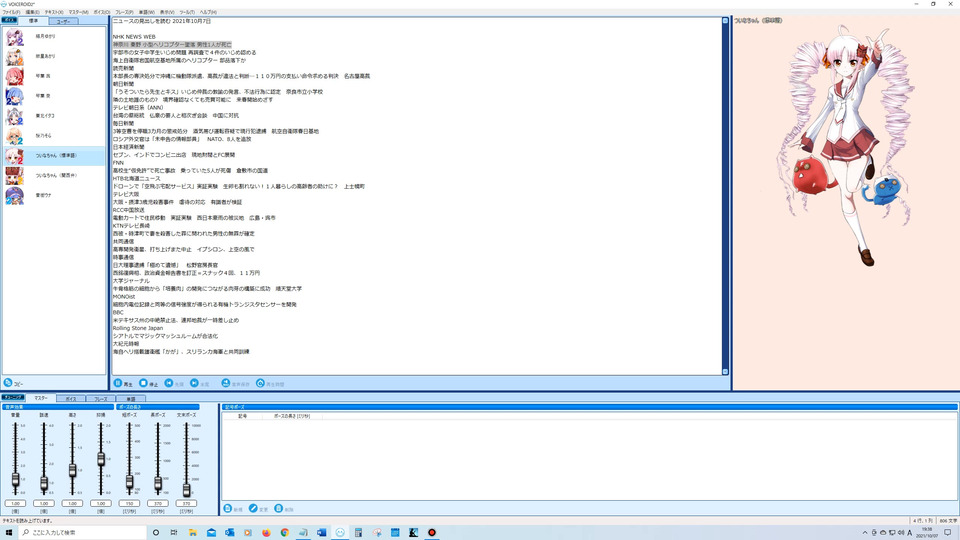Open the Windows notification center
960x540 pixels.
pos(947,533)
